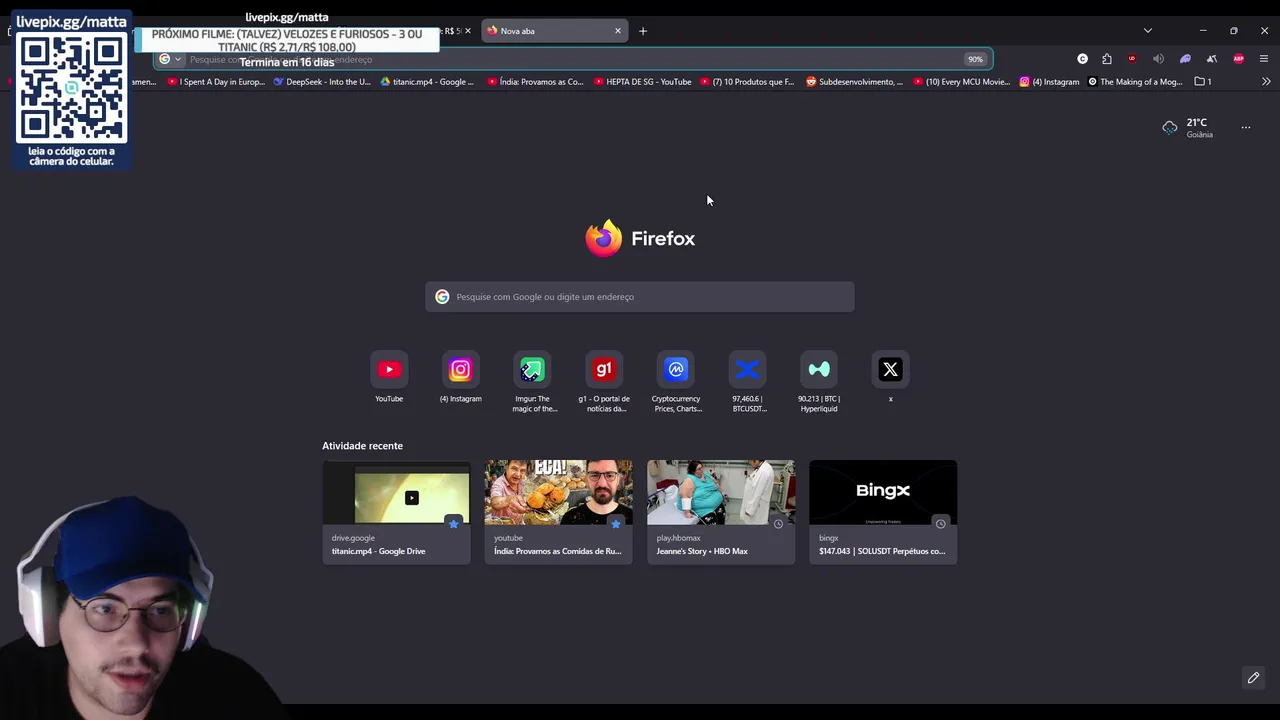Open the search engine selector dropdown in URL bar
This screenshot has height=720, width=1280.
pos(170,59)
